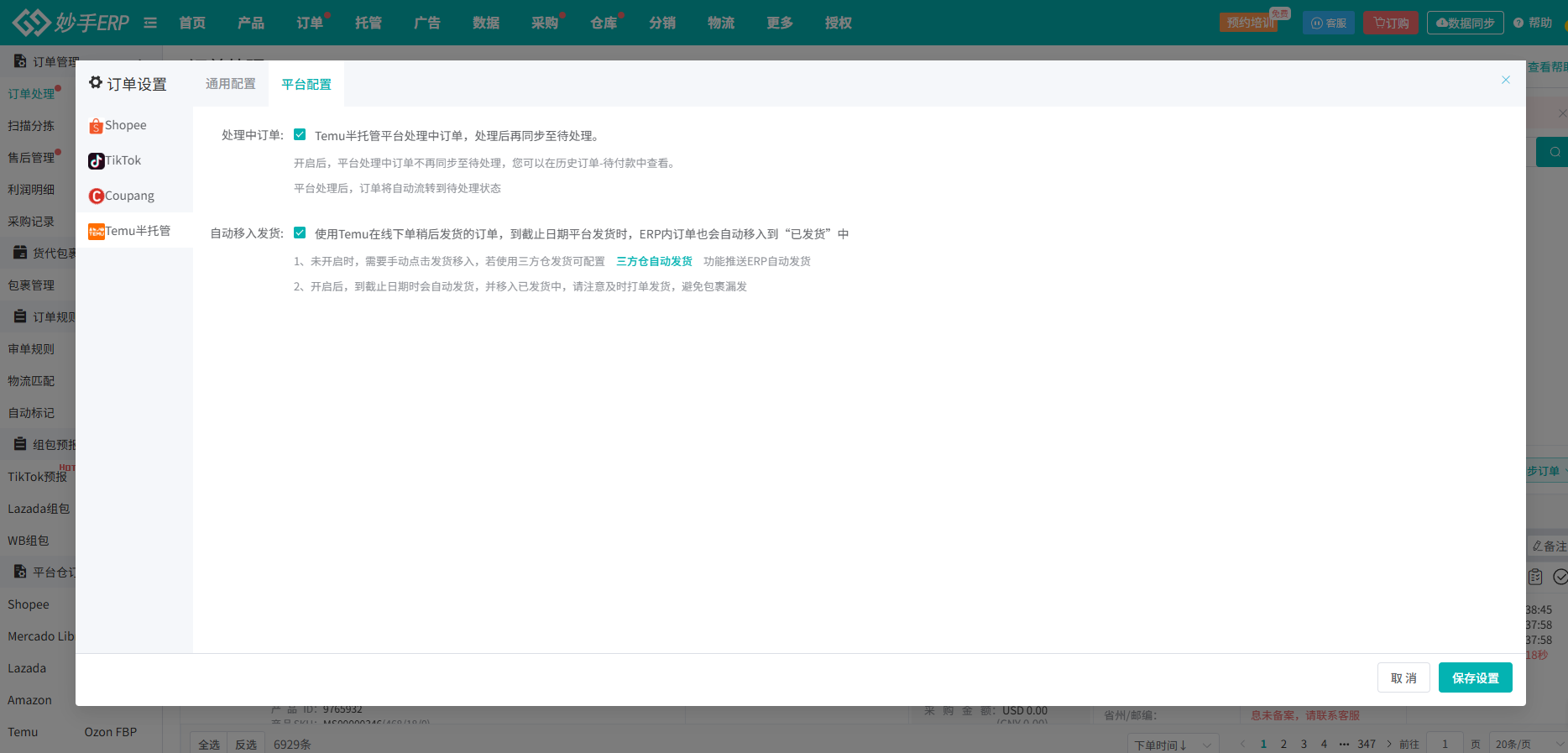Open 自动标记 in the sidebar
1568x753 pixels.
31,412
